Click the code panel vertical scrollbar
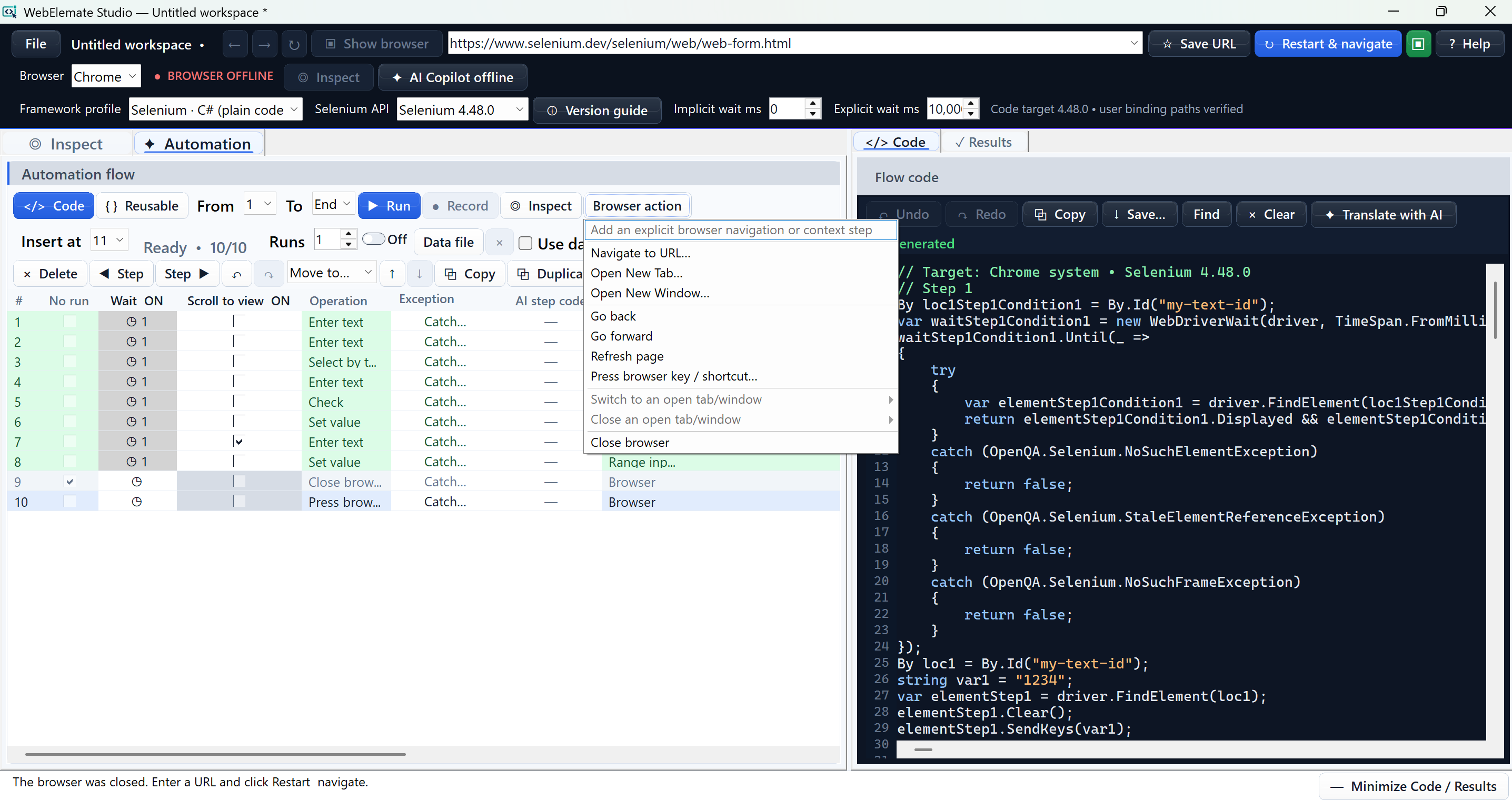 pyautogui.click(x=1496, y=310)
